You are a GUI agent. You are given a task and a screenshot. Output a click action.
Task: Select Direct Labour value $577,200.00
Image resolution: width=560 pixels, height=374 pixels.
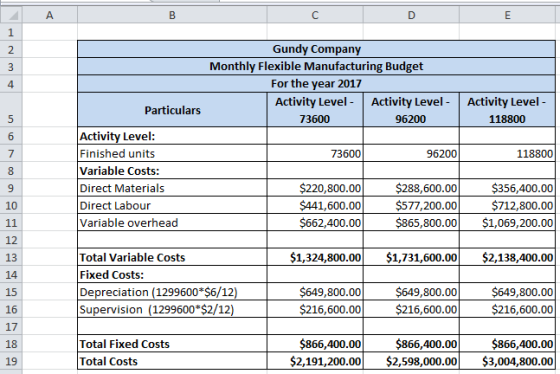(x=411, y=205)
